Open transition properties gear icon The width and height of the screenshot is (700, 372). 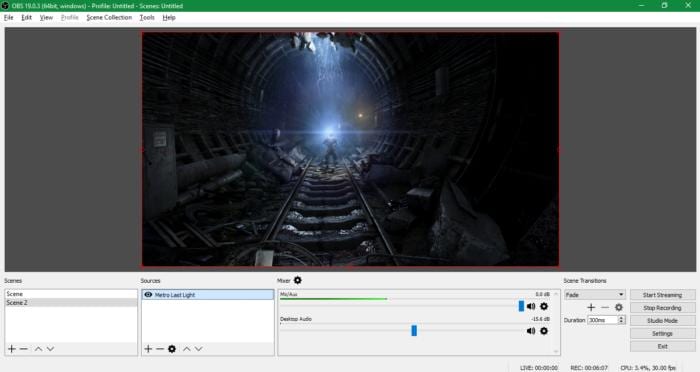(x=619, y=307)
